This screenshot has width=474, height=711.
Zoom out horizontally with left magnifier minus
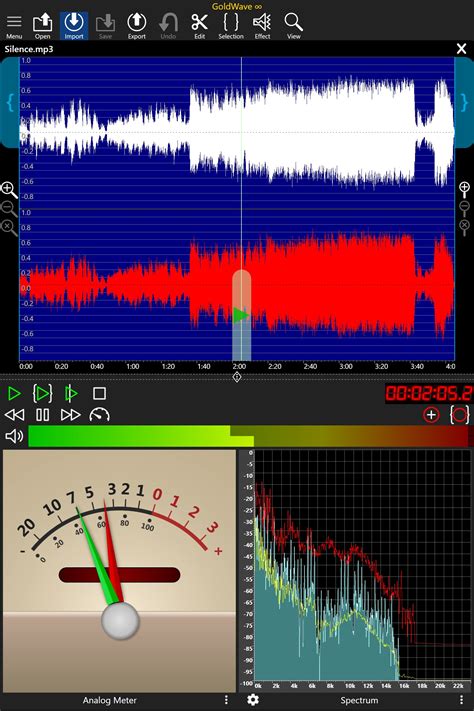tap(9, 208)
